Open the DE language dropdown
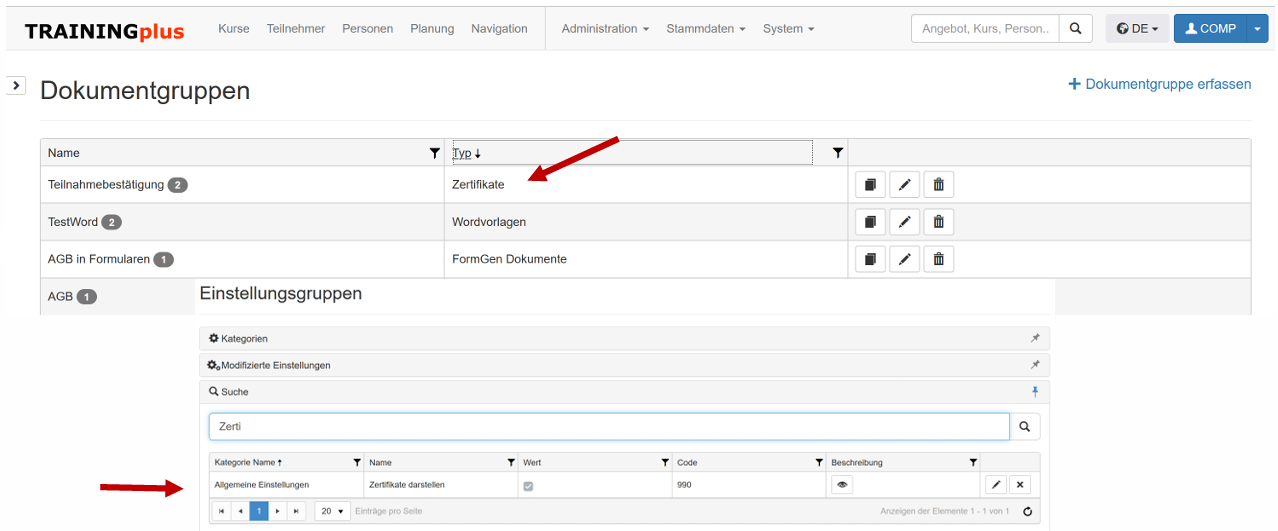This screenshot has width=1278, height=531. [x=1137, y=29]
